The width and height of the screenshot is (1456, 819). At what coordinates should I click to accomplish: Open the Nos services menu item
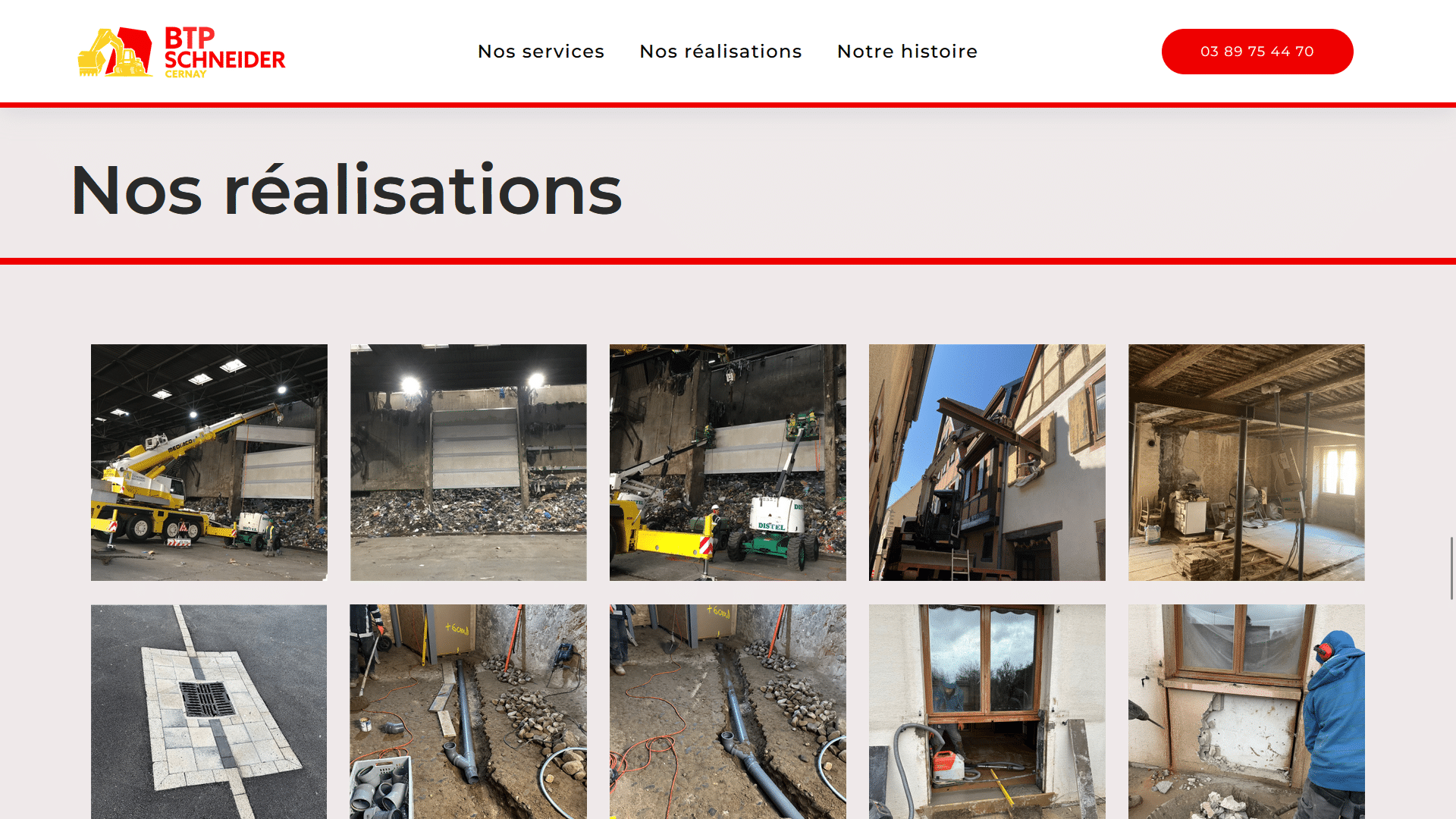pos(541,52)
